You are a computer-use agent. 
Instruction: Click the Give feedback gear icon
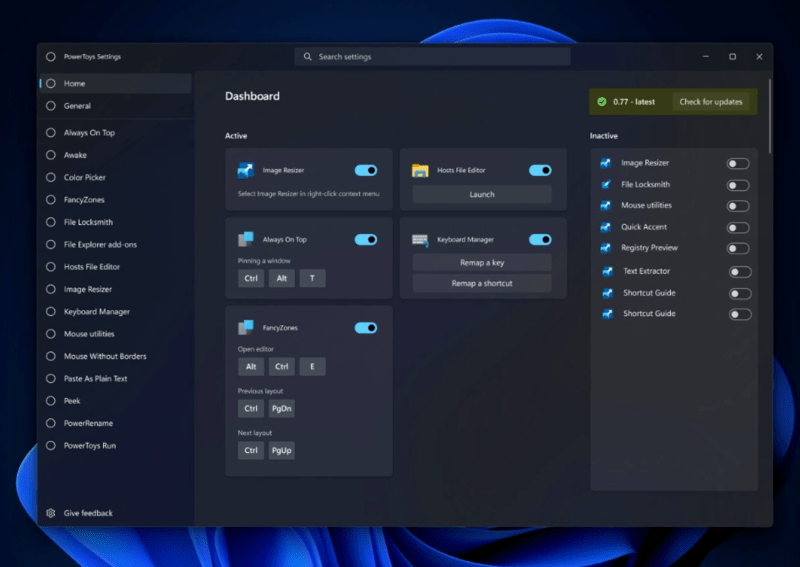click(x=51, y=513)
